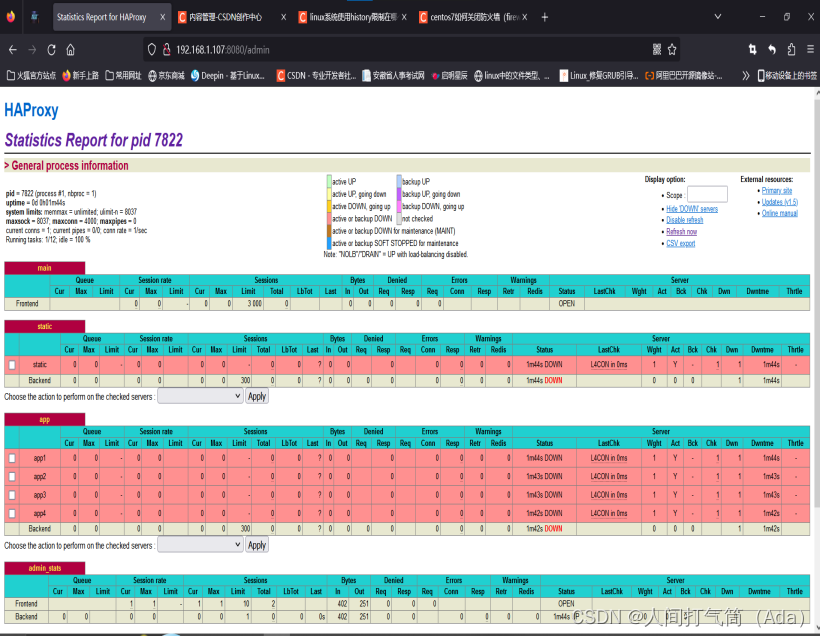
Task: Open mobile device bookmarks folder
Action: (x=787, y=76)
